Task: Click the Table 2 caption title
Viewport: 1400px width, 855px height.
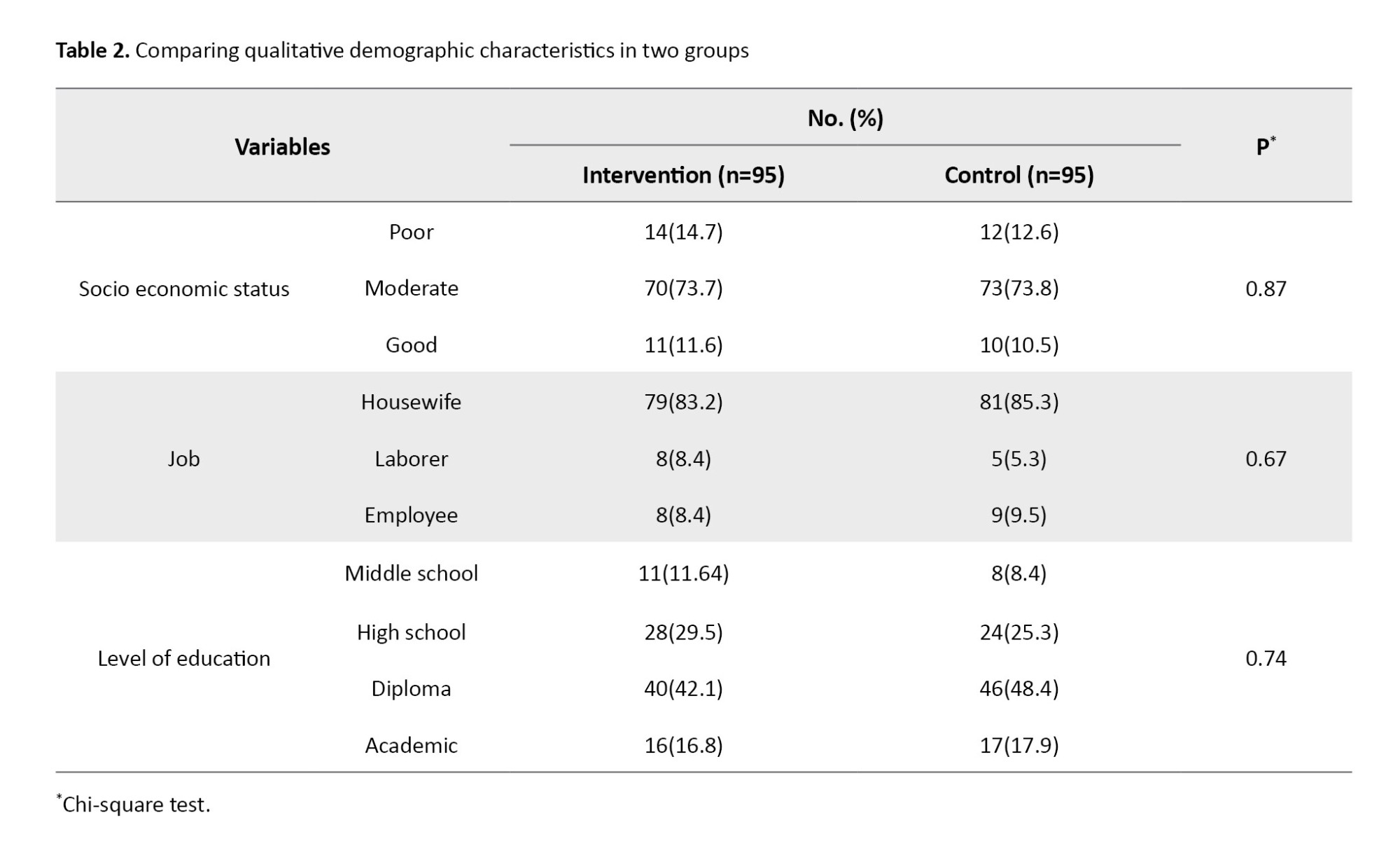Action: [402, 50]
